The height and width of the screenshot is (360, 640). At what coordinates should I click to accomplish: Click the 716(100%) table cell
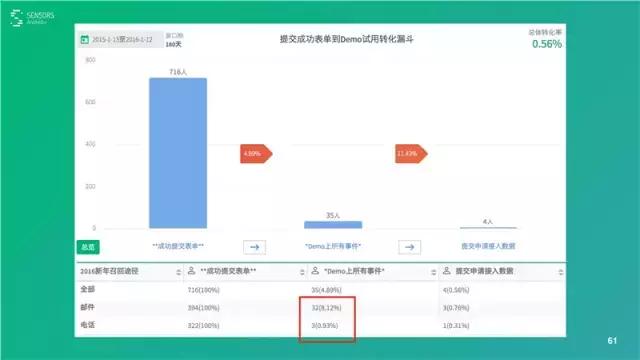pos(204,290)
